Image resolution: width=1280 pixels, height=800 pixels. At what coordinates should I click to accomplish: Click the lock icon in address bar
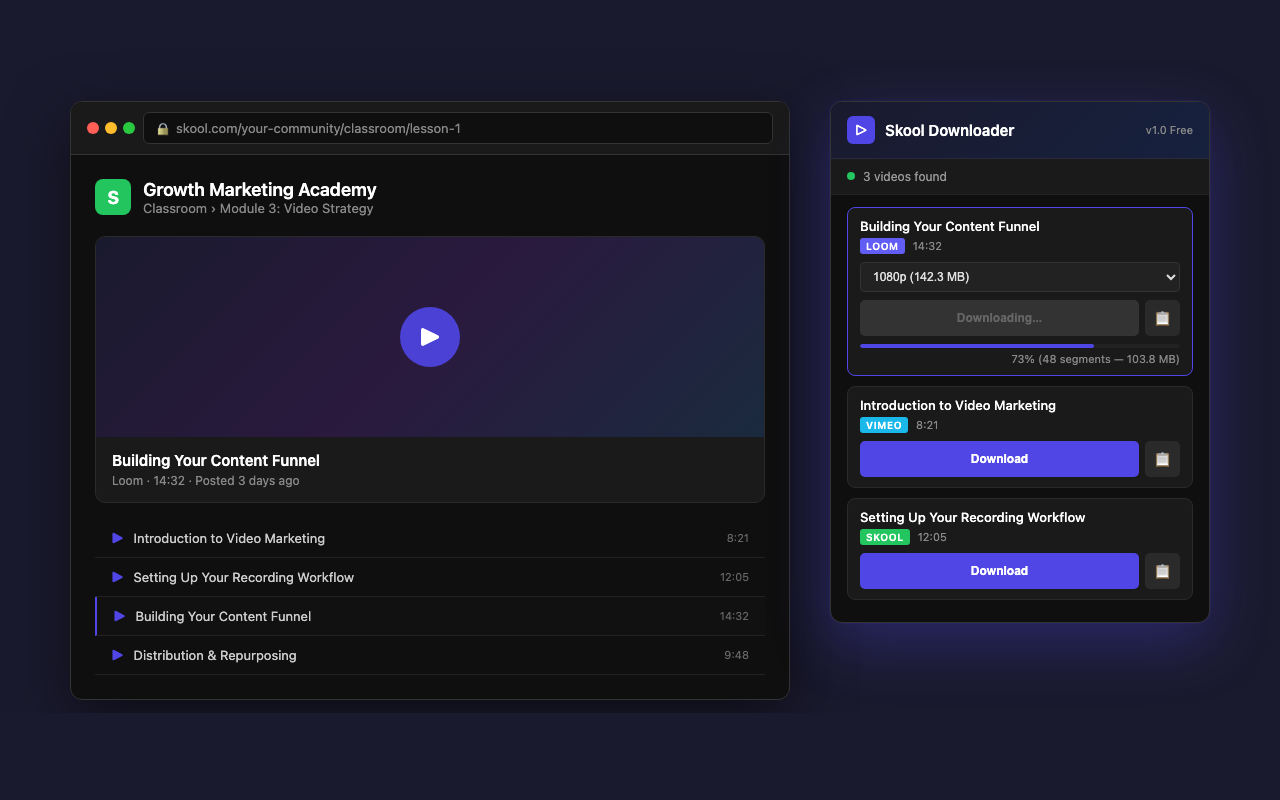[163, 129]
